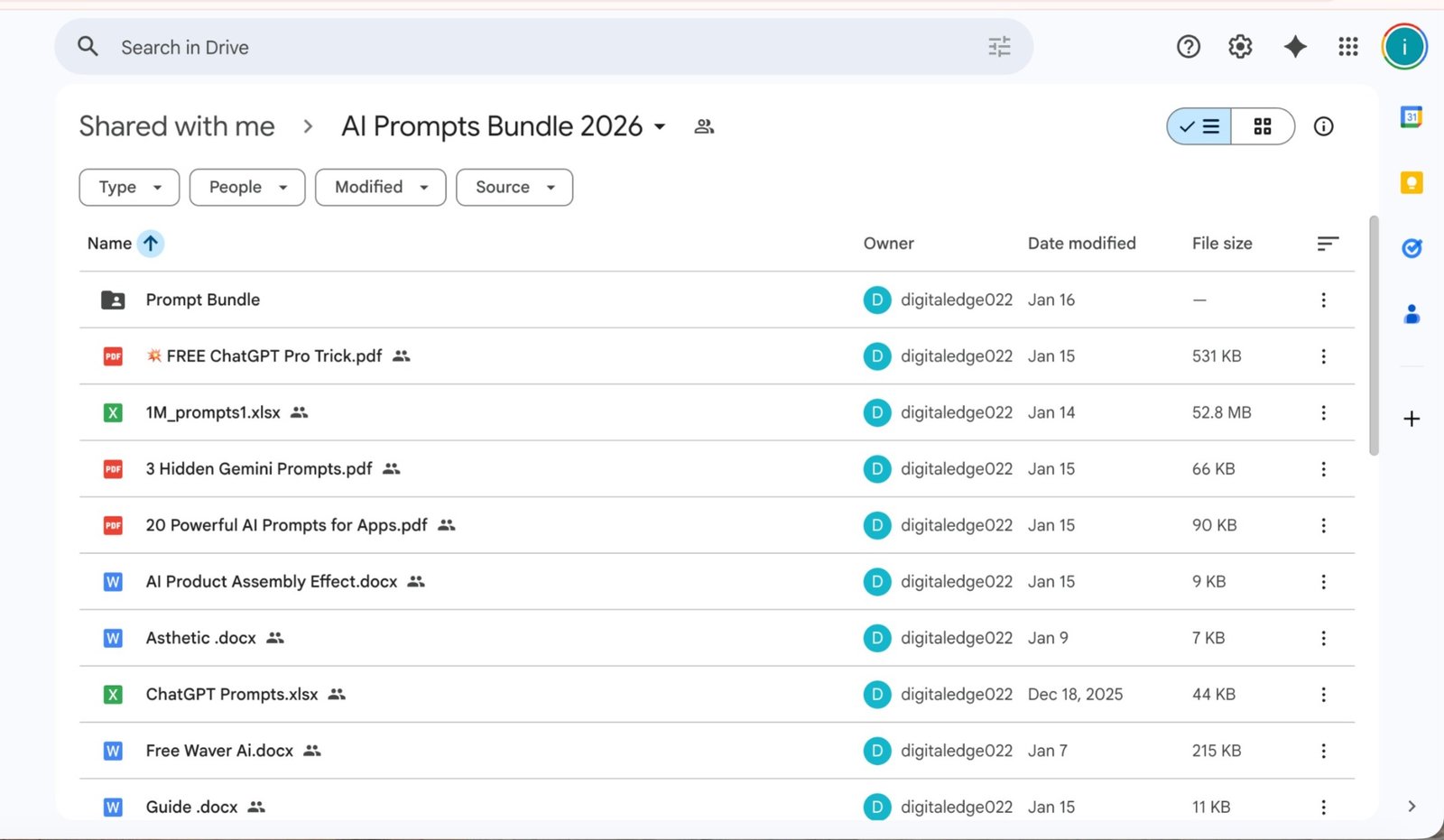Image resolution: width=1444 pixels, height=840 pixels.
Task: Open more actions menu for 1M_prompts1.xlsx
Action: tap(1323, 412)
